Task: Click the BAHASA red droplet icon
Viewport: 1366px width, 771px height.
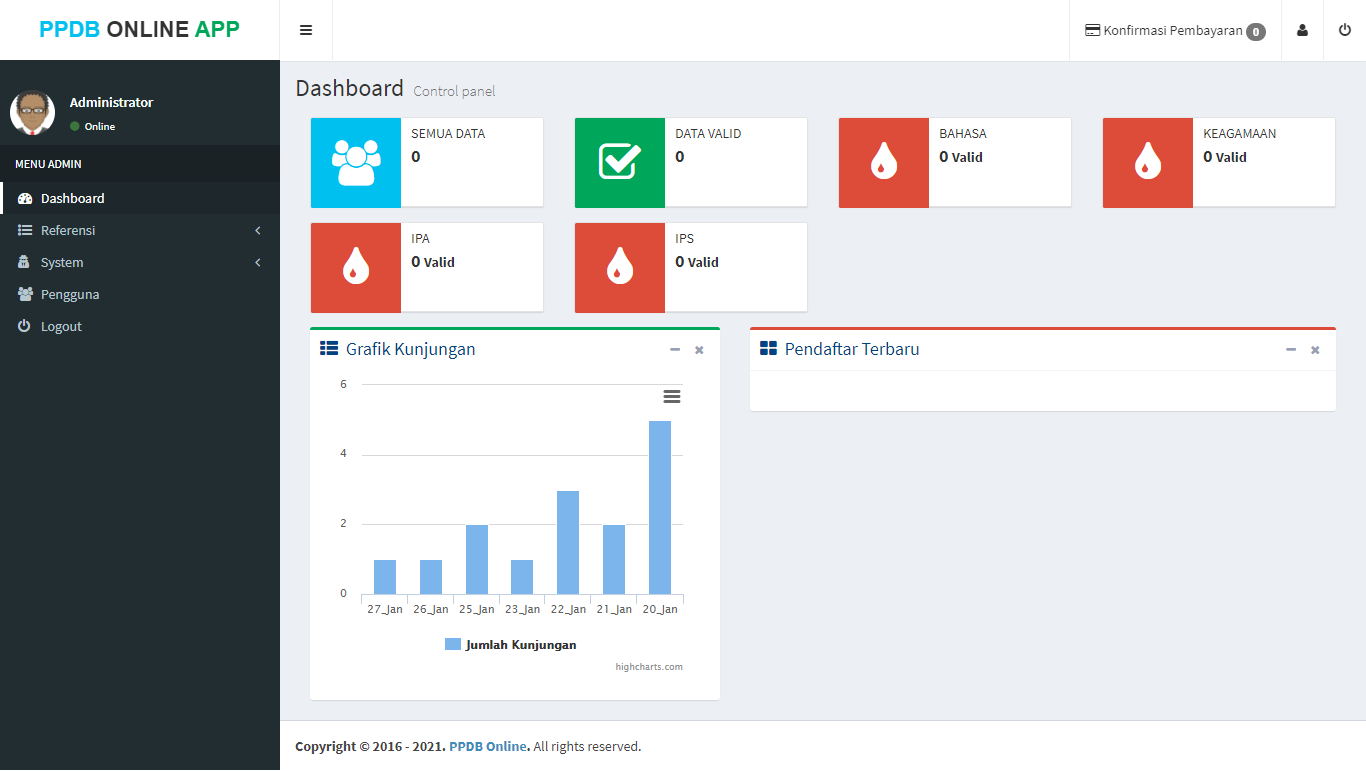Action: pos(884,163)
